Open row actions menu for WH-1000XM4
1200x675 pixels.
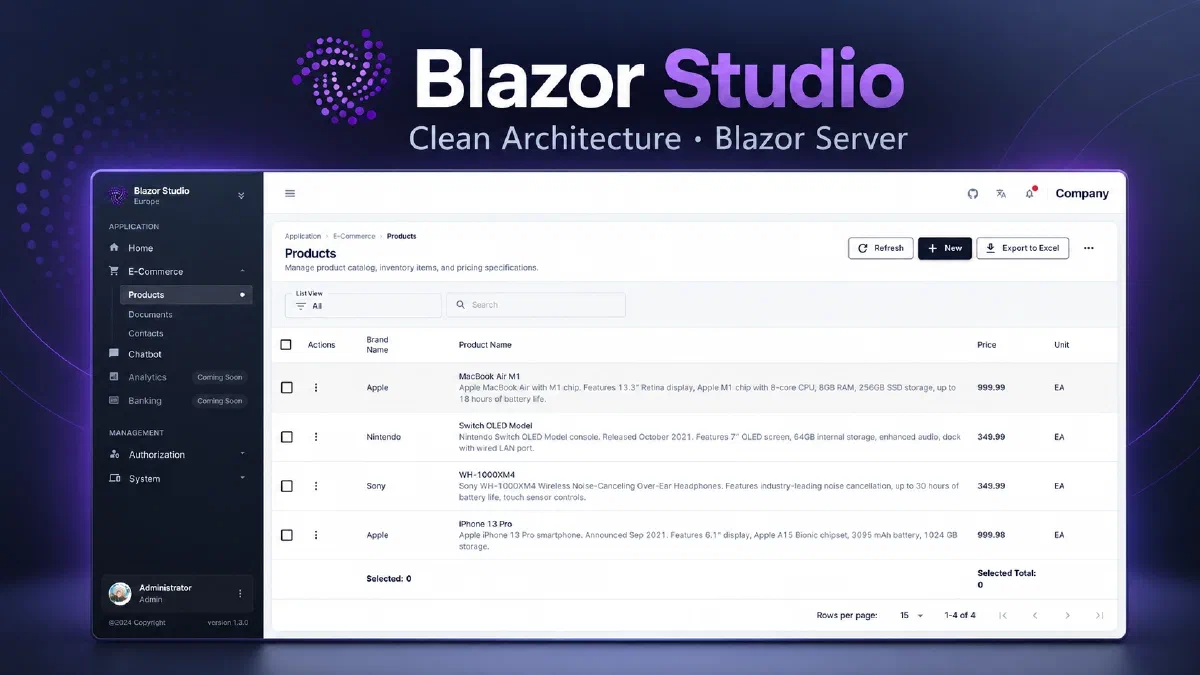pos(316,486)
